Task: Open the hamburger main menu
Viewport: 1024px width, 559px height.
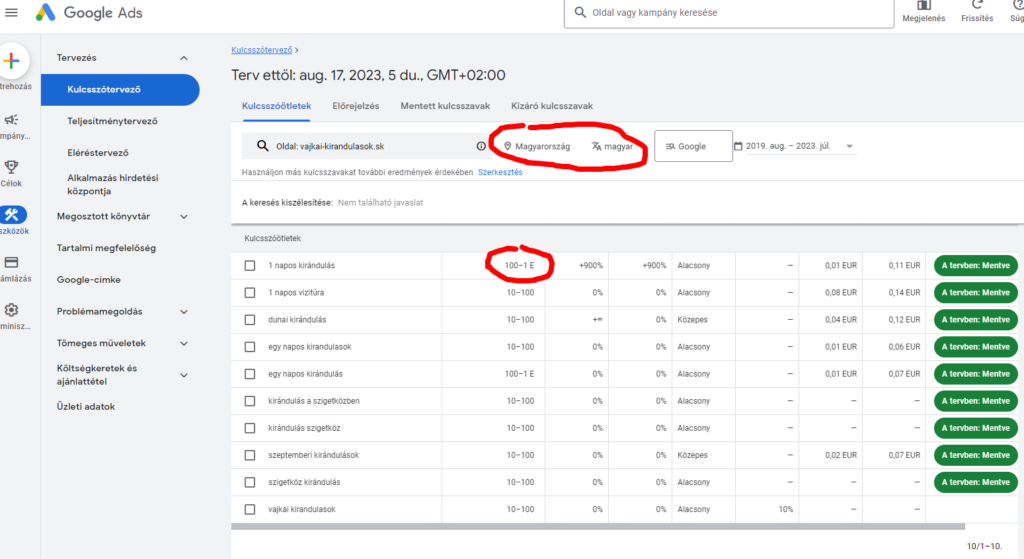Action: (x=12, y=13)
